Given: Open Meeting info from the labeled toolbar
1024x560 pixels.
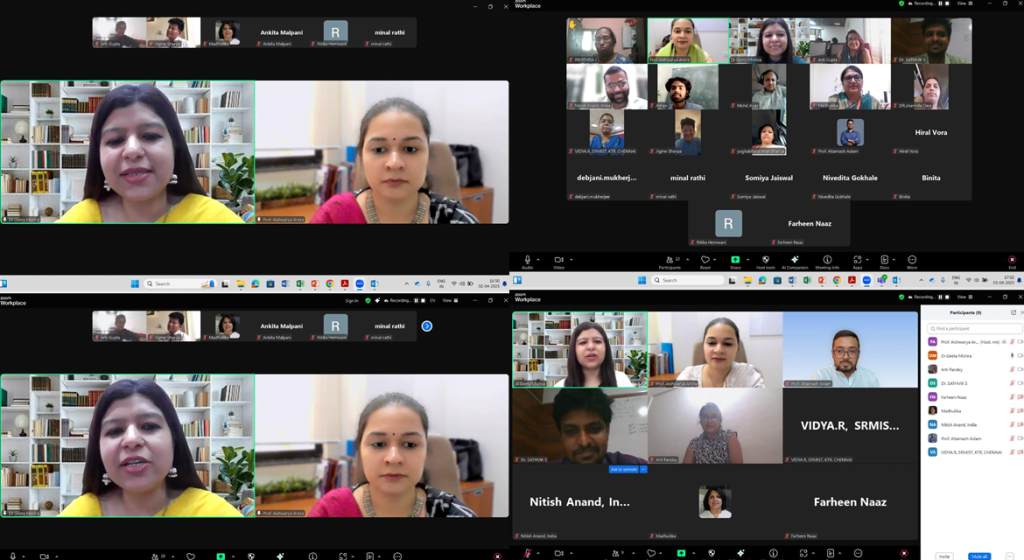Looking at the screenshot, I should tap(827, 261).
